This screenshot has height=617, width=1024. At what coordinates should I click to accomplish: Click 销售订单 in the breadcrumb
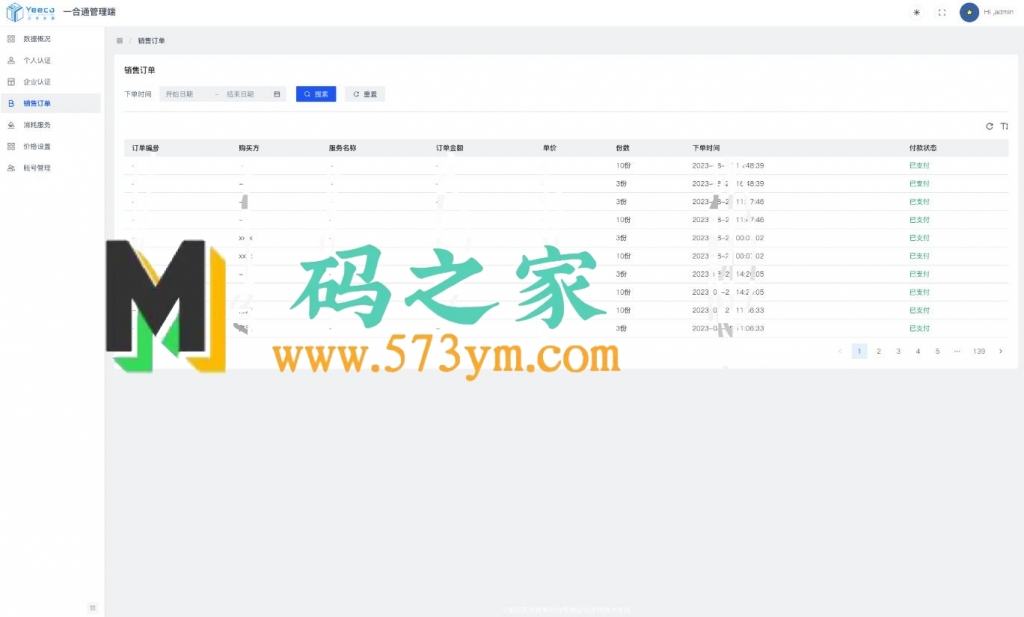click(x=152, y=40)
